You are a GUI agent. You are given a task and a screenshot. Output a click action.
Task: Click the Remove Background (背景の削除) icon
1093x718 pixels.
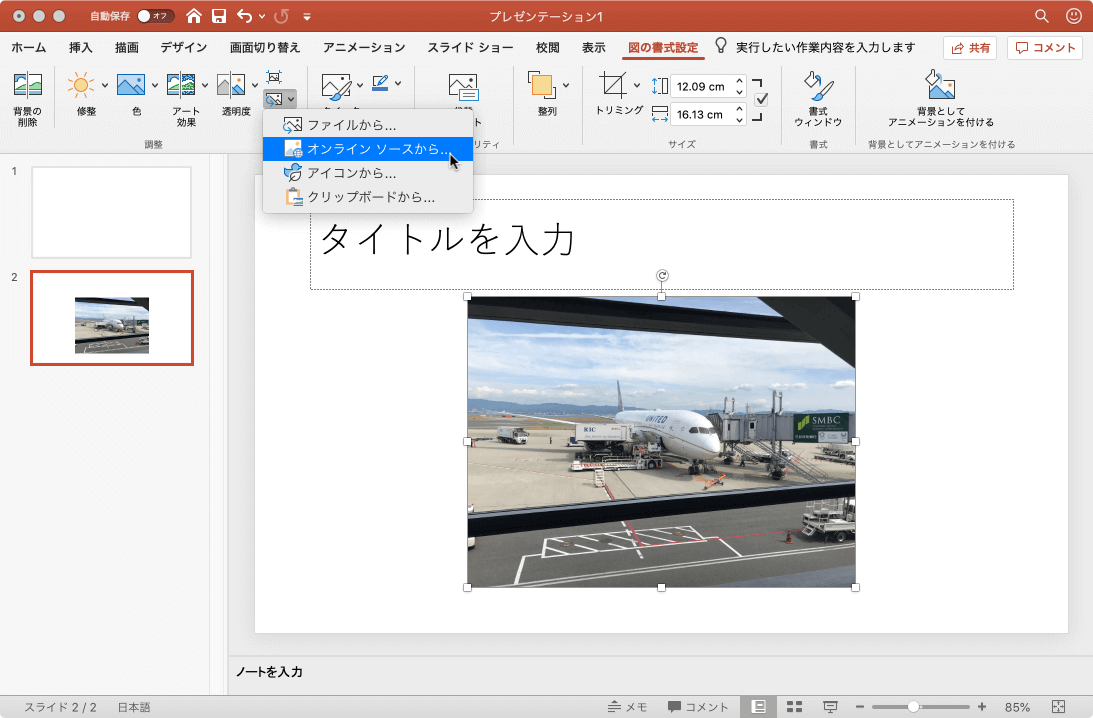pyautogui.click(x=27, y=87)
